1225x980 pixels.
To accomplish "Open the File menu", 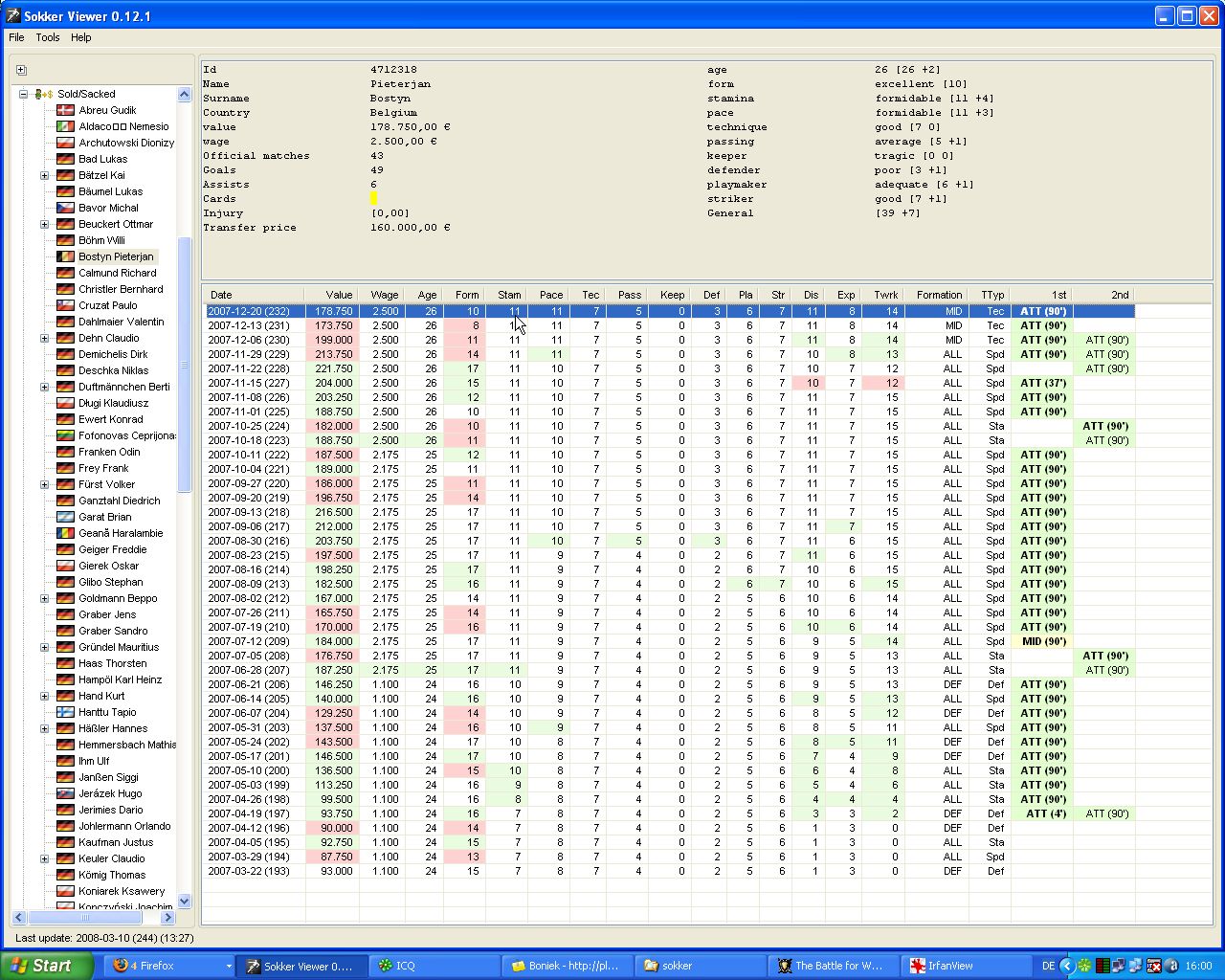I will 16,37.
